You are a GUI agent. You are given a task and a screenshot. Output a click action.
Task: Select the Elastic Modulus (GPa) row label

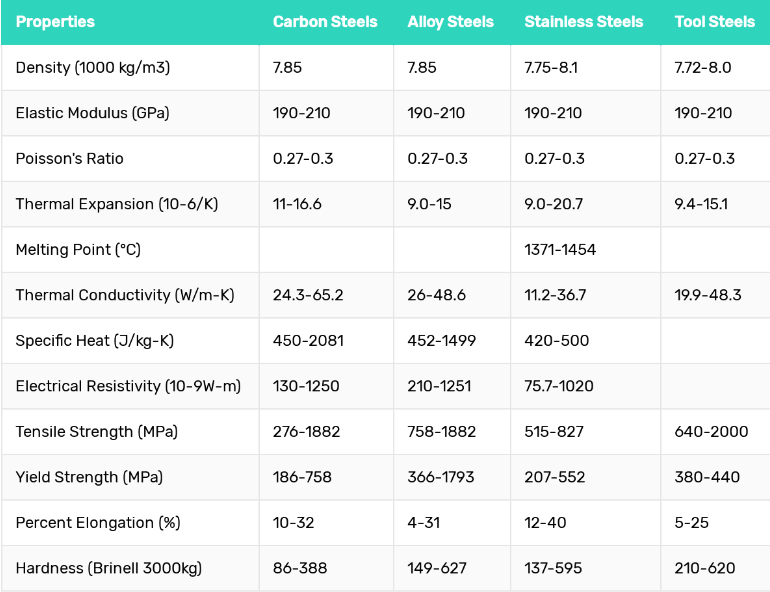click(x=92, y=113)
